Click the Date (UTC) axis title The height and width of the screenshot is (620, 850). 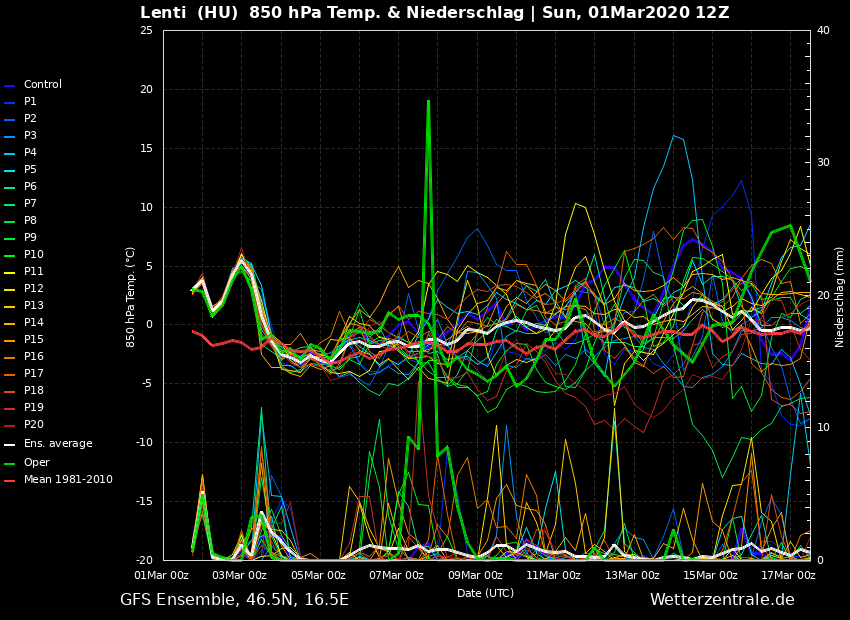[x=485, y=593]
